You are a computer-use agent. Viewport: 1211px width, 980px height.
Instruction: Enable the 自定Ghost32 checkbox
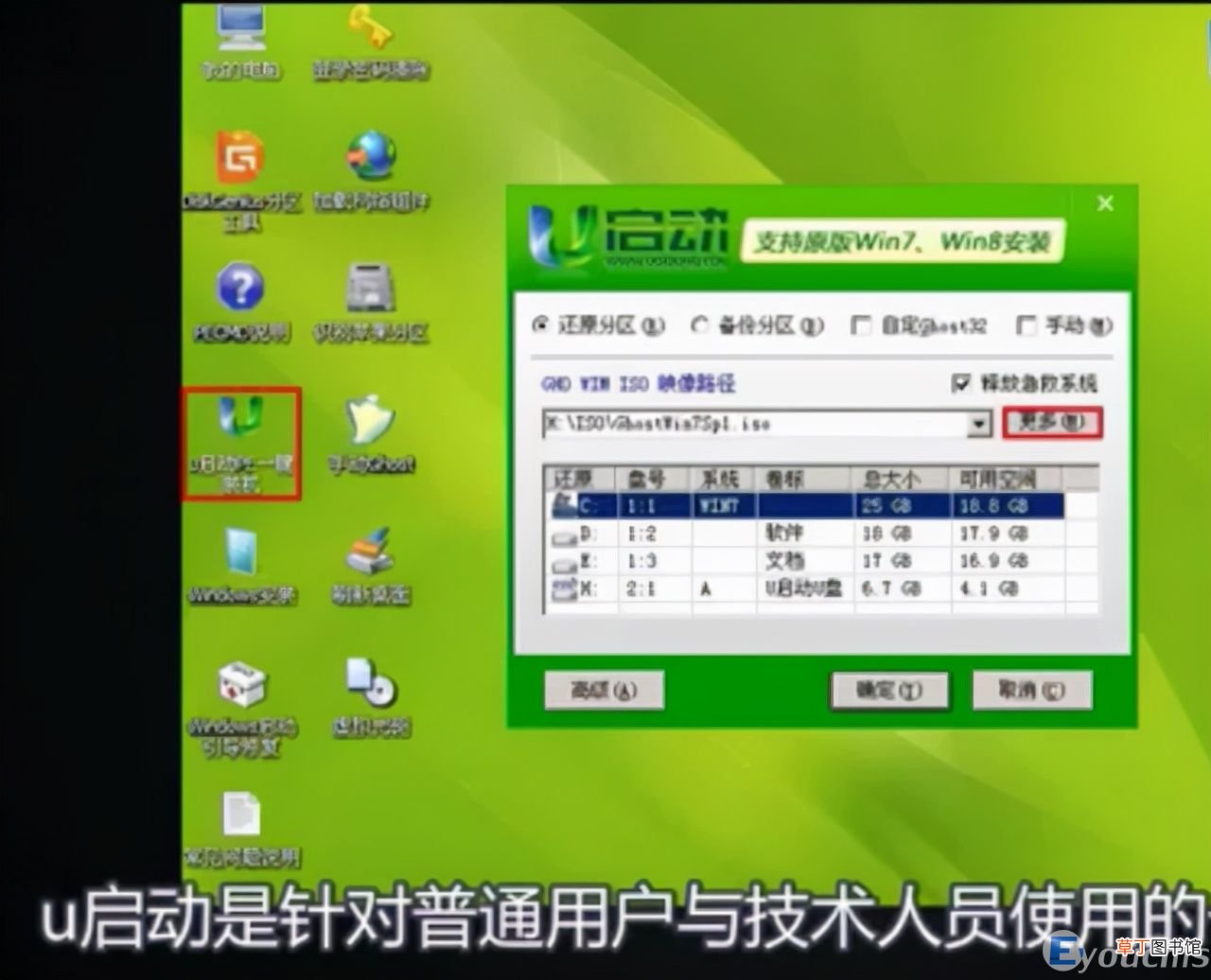coord(860,325)
